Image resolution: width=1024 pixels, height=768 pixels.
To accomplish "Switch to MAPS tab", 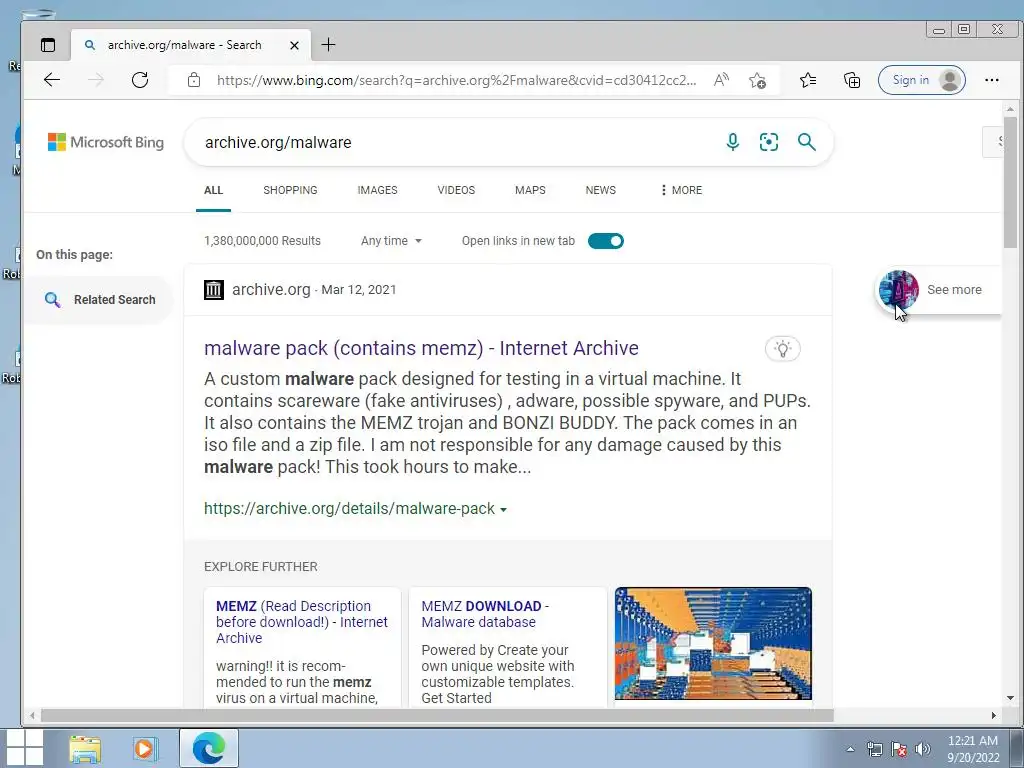I will (x=530, y=190).
